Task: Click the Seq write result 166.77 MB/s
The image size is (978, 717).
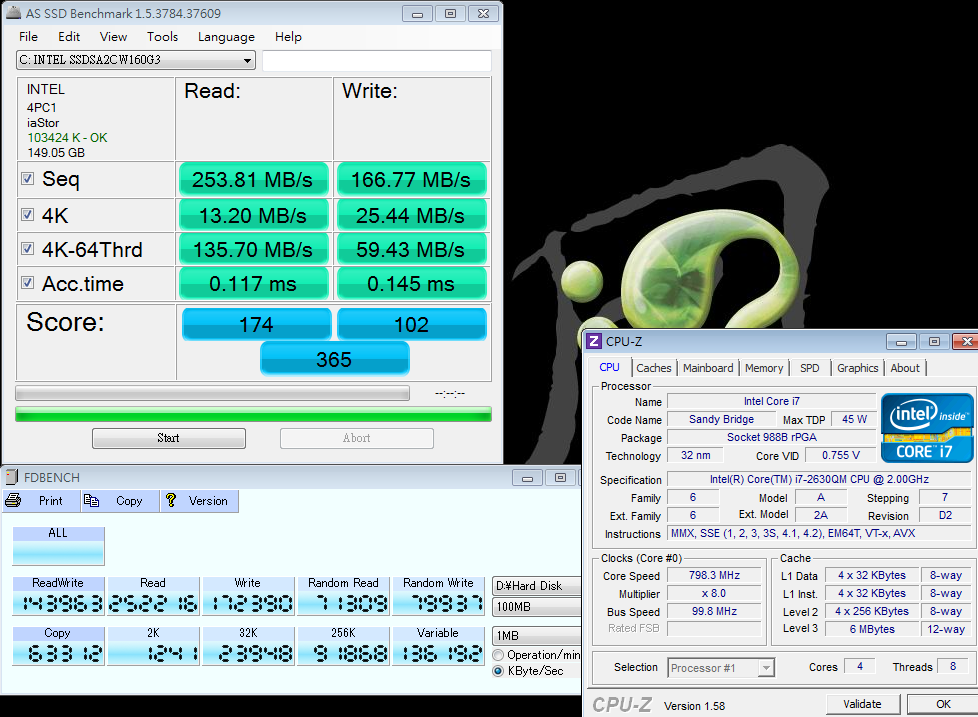Action: [x=411, y=180]
